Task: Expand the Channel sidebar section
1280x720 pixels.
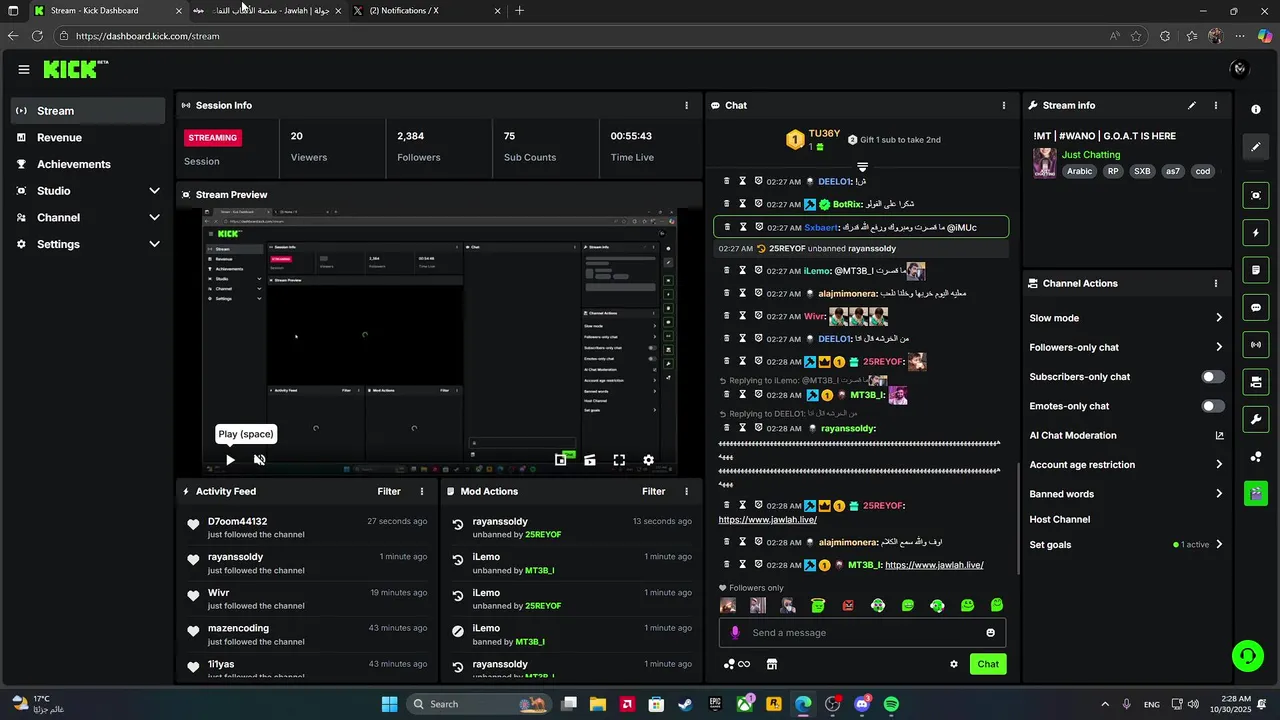Action: click(x=154, y=217)
